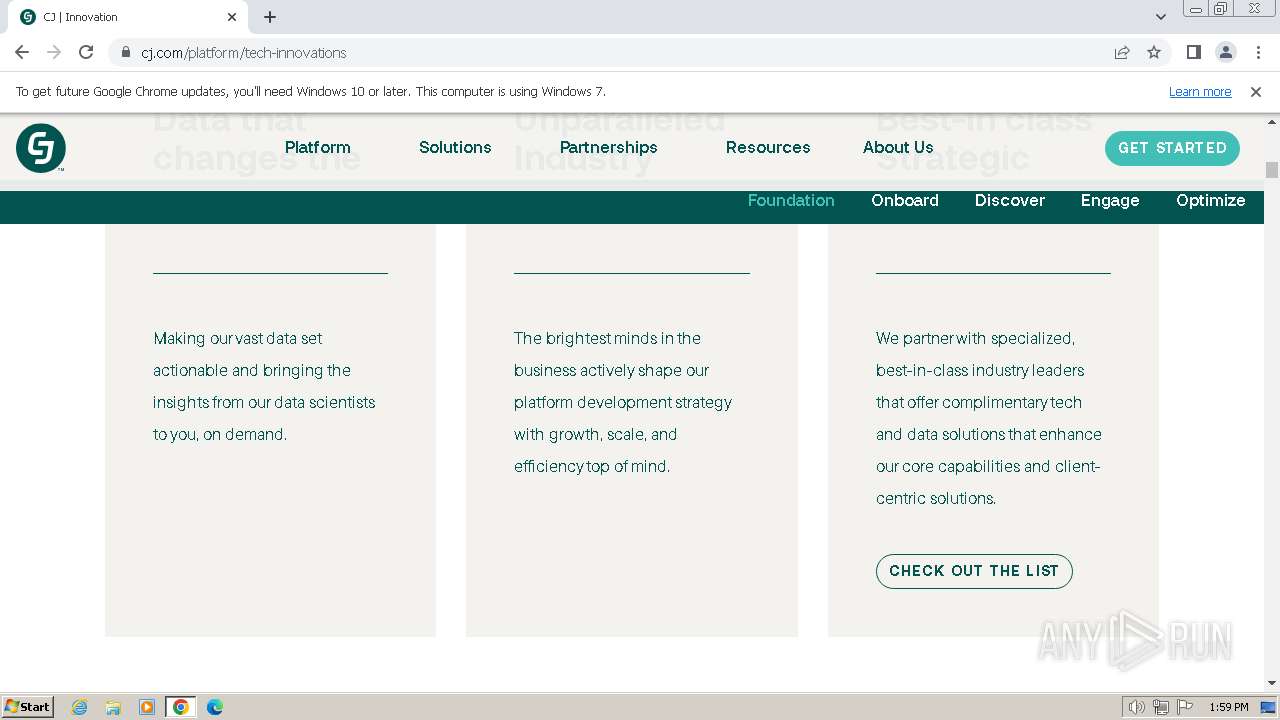Open the clock showing 1:59 PM
This screenshot has width=1280, height=720.
click(1229, 707)
